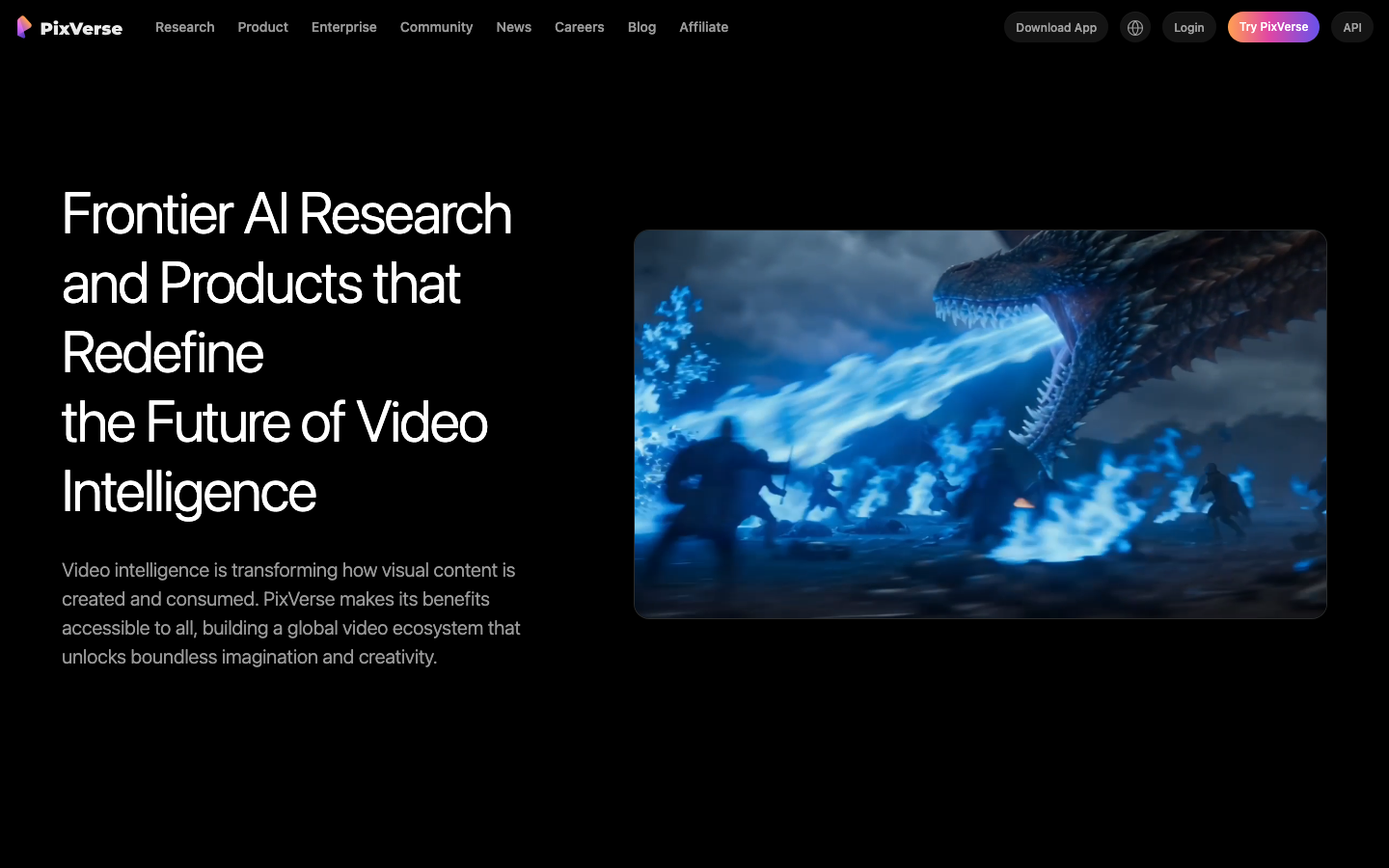The width and height of the screenshot is (1389, 868).
Task: Open the Community nav item
Action: point(437,27)
